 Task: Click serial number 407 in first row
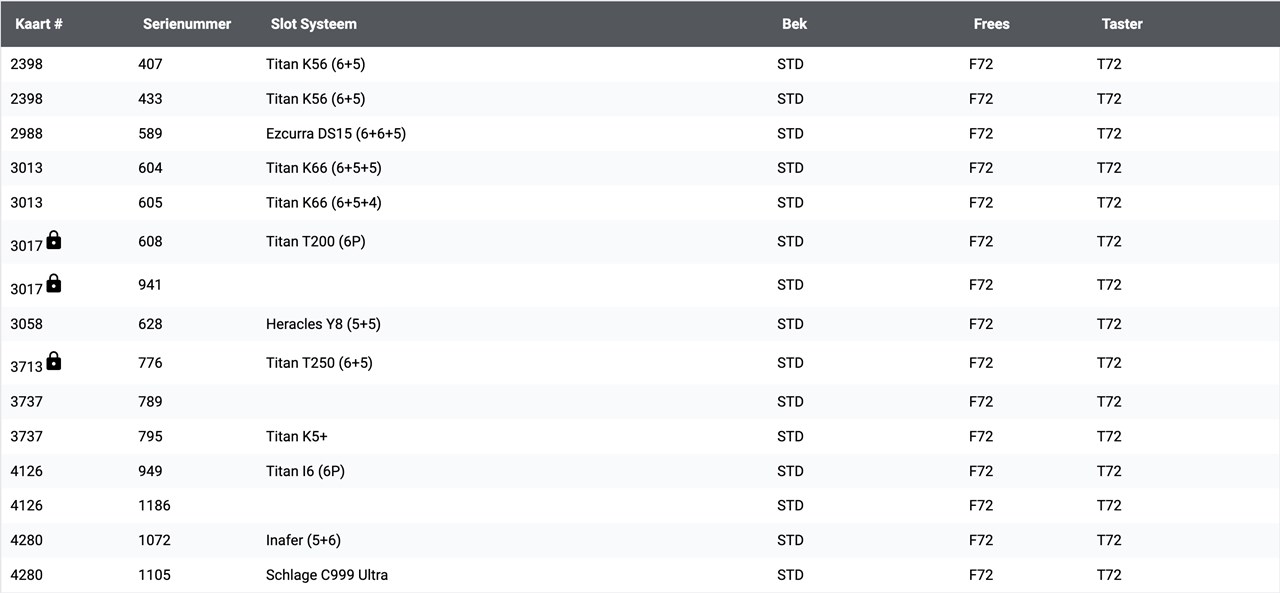coord(150,64)
